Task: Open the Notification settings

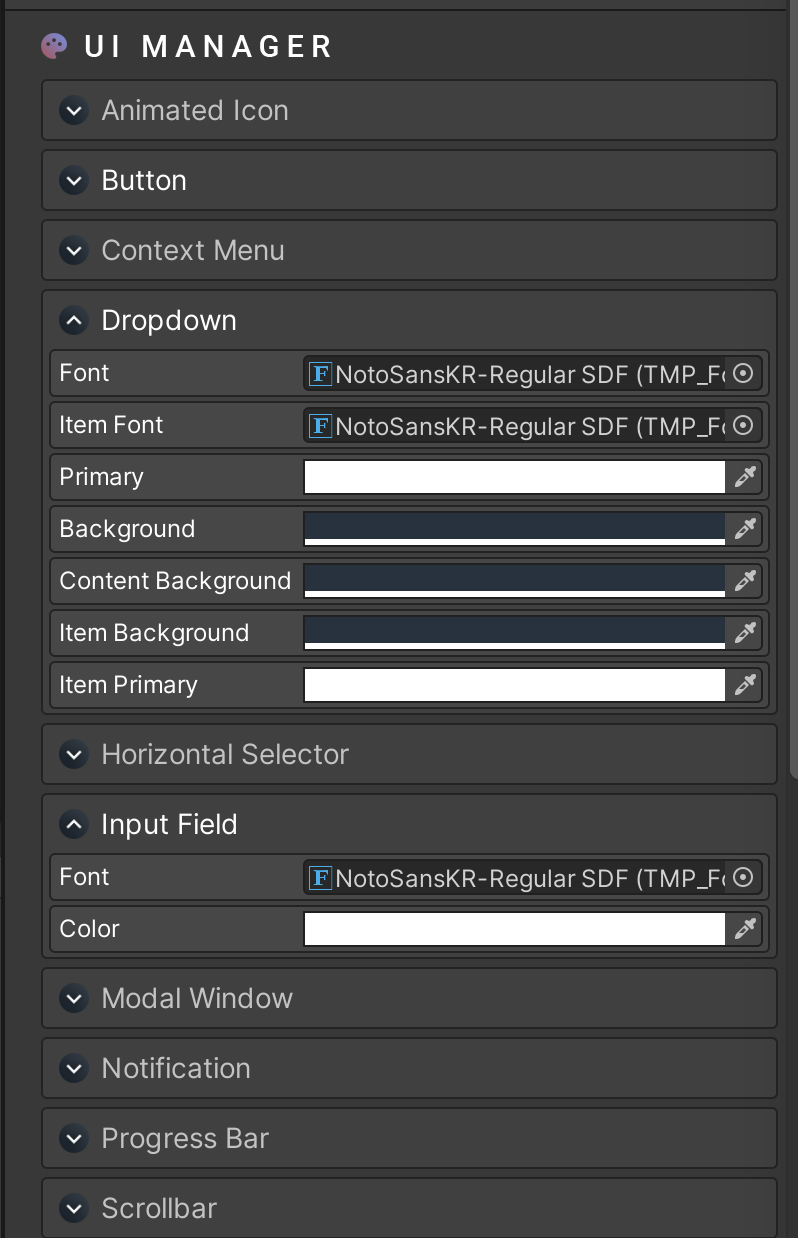Action: click(x=74, y=1068)
